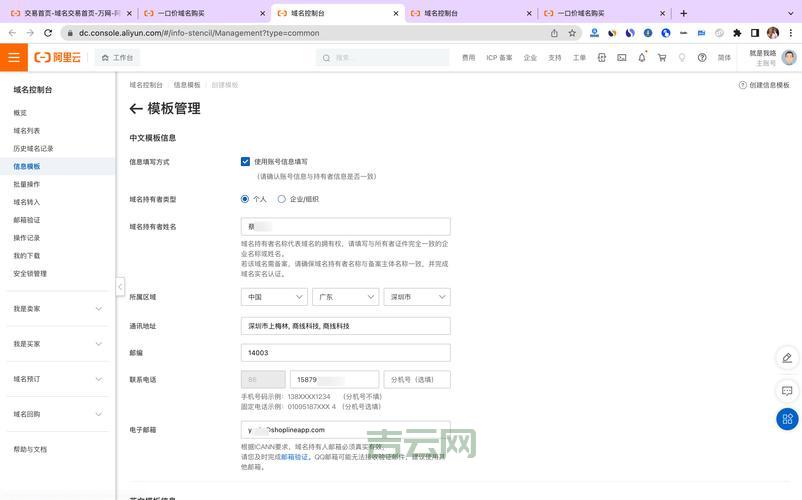The height and width of the screenshot is (500, 802).
Task: Open a new browser tab
Action: click(683, 13)
